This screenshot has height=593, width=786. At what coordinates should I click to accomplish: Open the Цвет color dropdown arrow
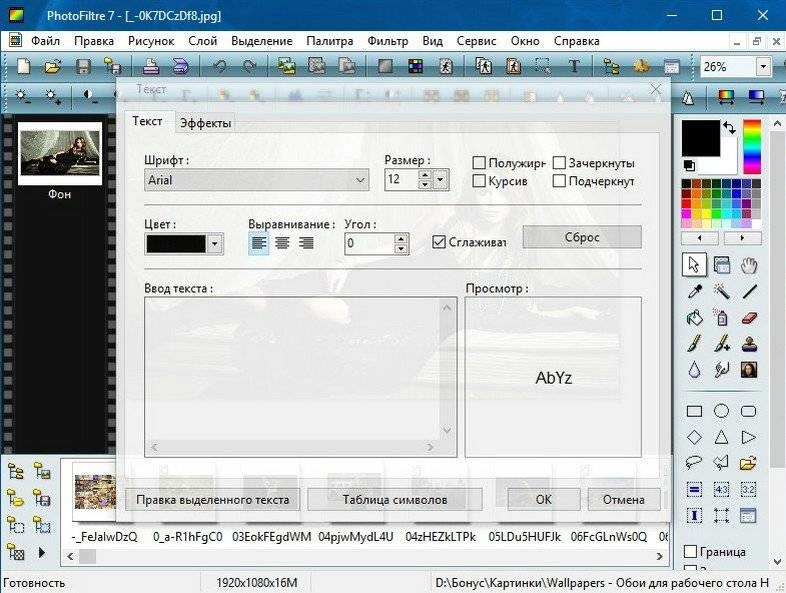215,244
